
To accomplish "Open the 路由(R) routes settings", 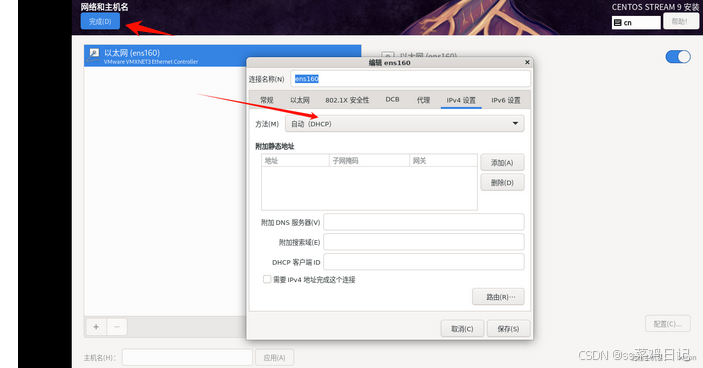I will click(x=498, y=297).
